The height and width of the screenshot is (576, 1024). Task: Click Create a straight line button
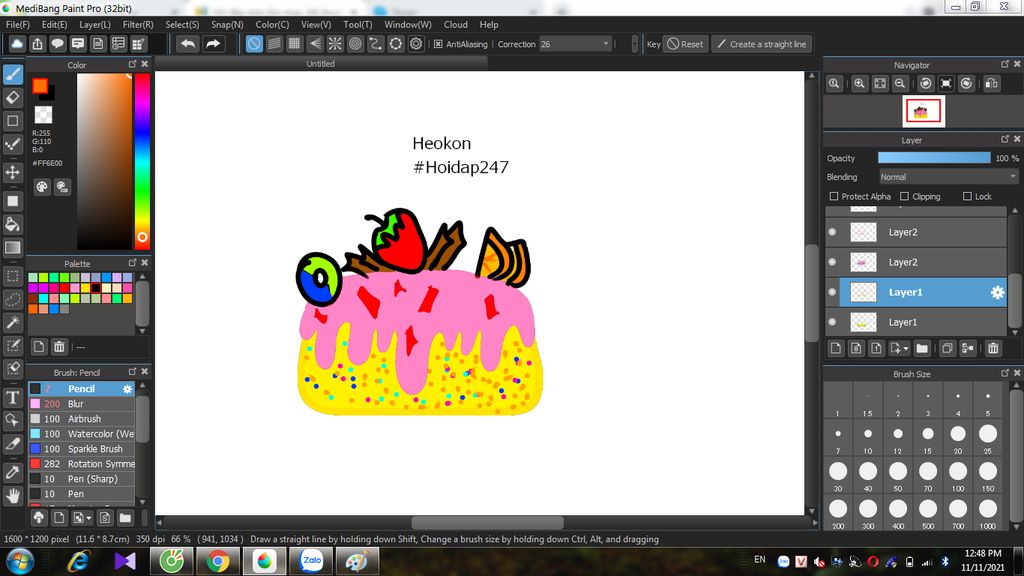[x=761, y=44]
